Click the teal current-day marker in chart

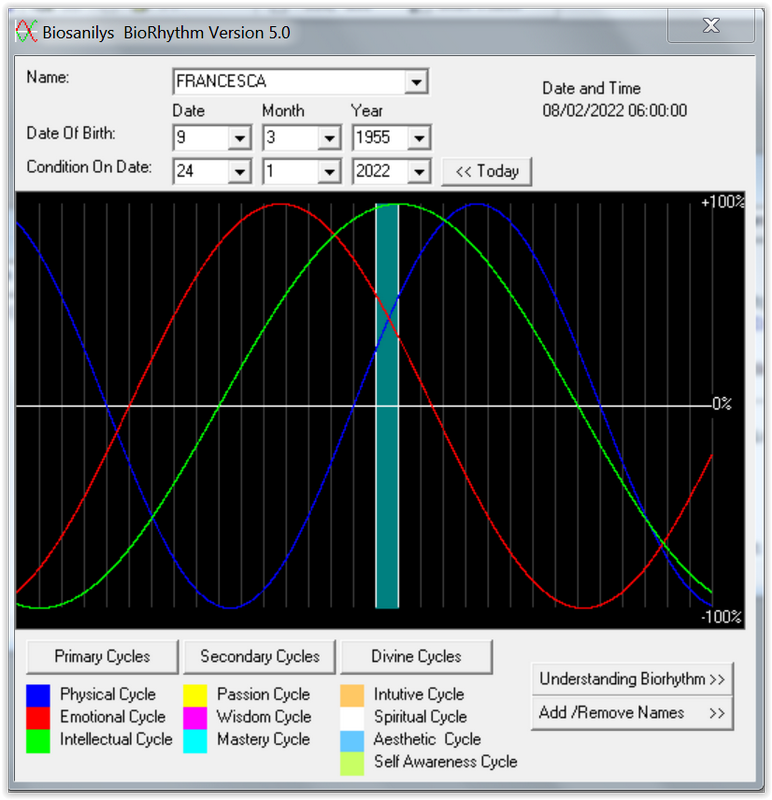click(x=387, y=406)
